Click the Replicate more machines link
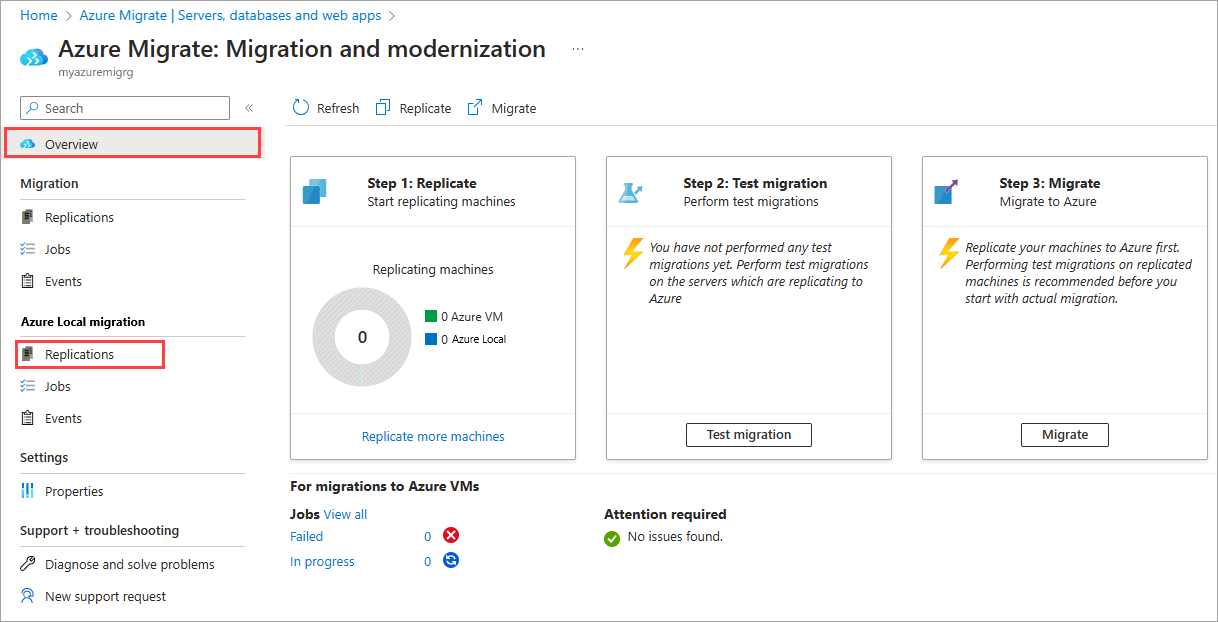The height and width of the screenshot is (622, 1218). [432, 436]
